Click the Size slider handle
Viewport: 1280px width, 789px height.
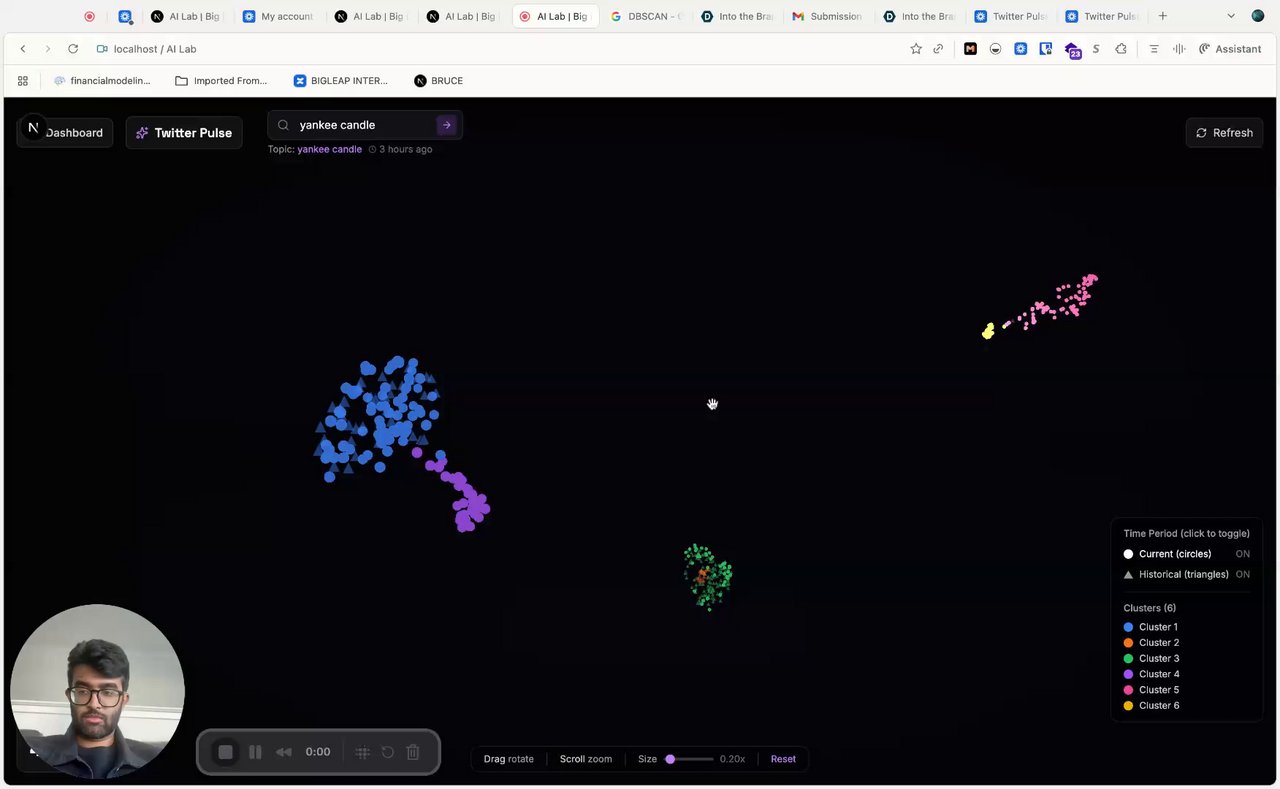click(670, 759)
